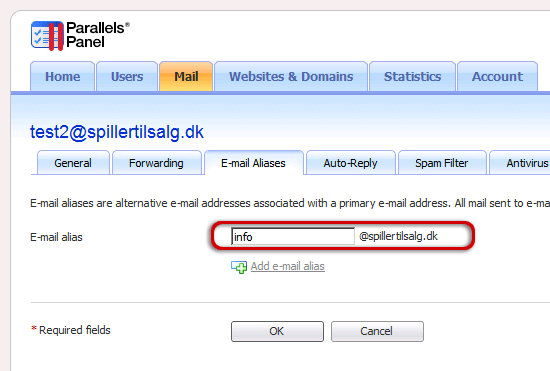Open the Auto-Reply tab

tap(350, 163)
